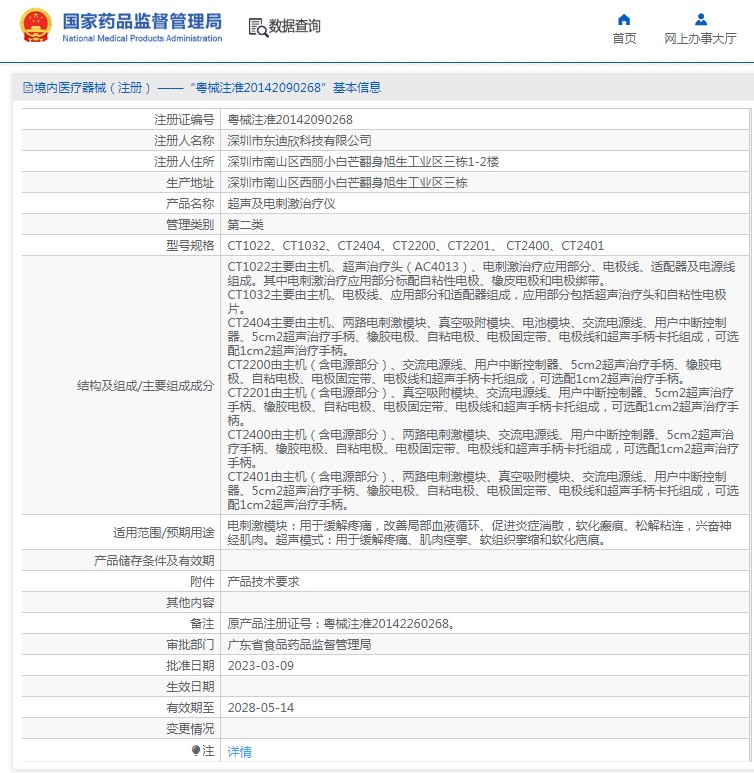The height and width of the screenshot is (773, 754).
Task: Click the 数据查询 magnifier document icon
Action: [258, 28]
